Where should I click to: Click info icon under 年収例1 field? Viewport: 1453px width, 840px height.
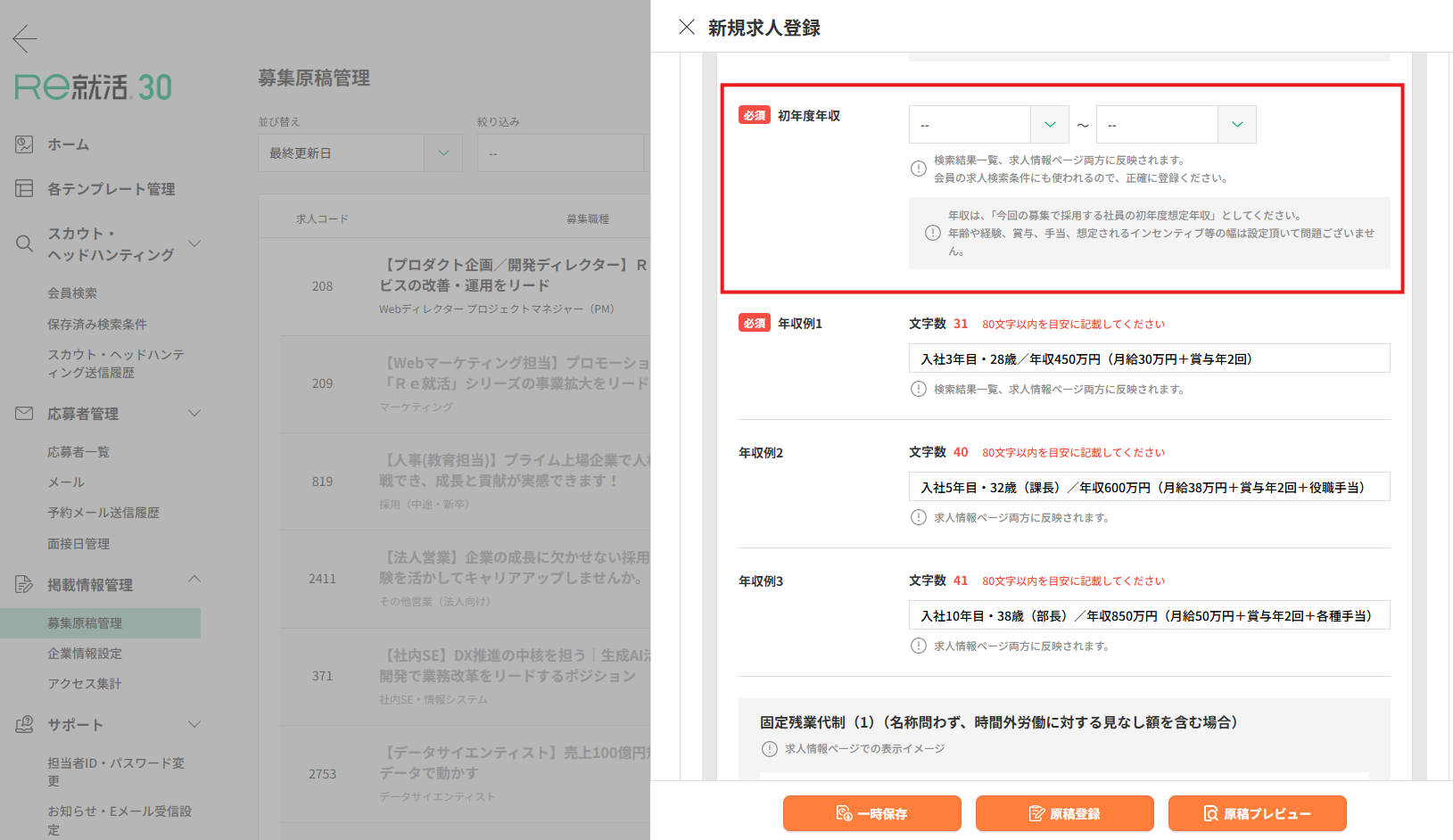(918, 389)
